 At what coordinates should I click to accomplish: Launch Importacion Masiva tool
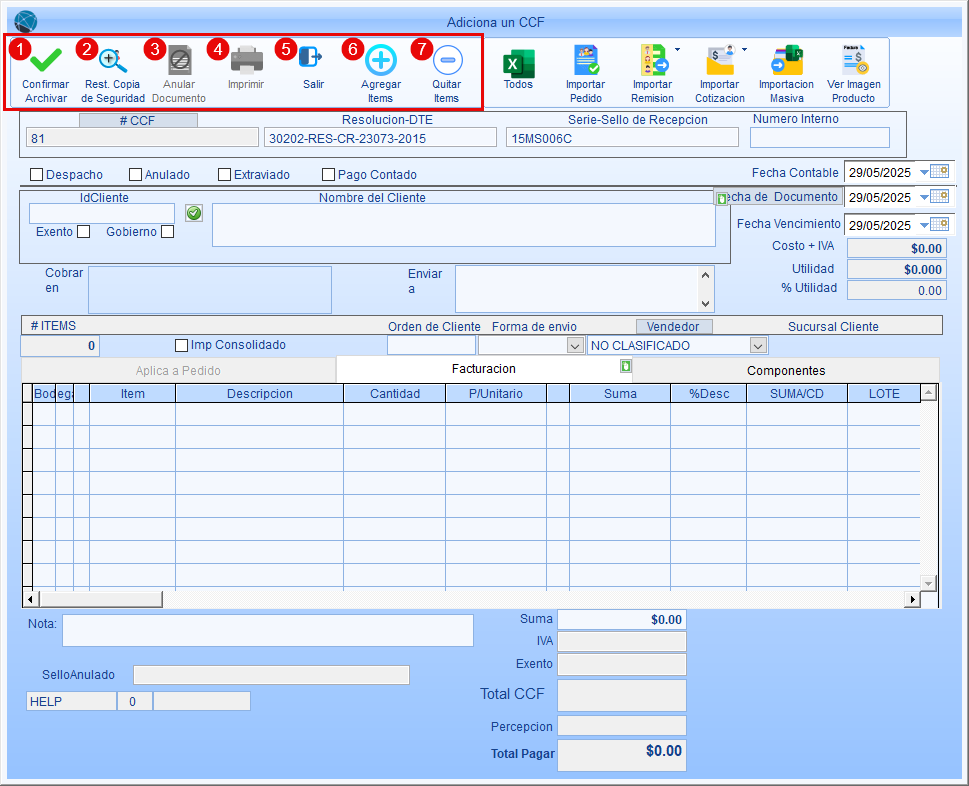click(787, 60)
